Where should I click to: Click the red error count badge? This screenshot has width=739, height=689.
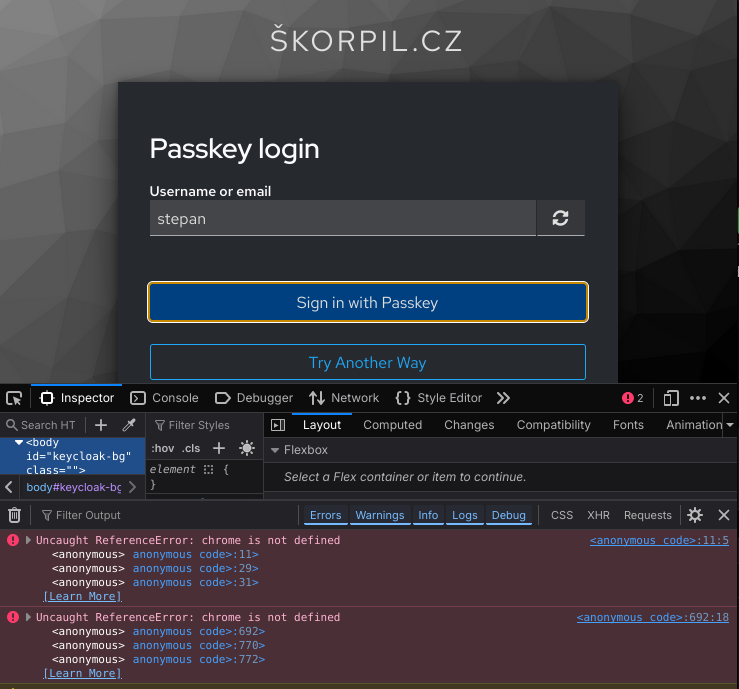pyautogui.click(x=632, y=398)
